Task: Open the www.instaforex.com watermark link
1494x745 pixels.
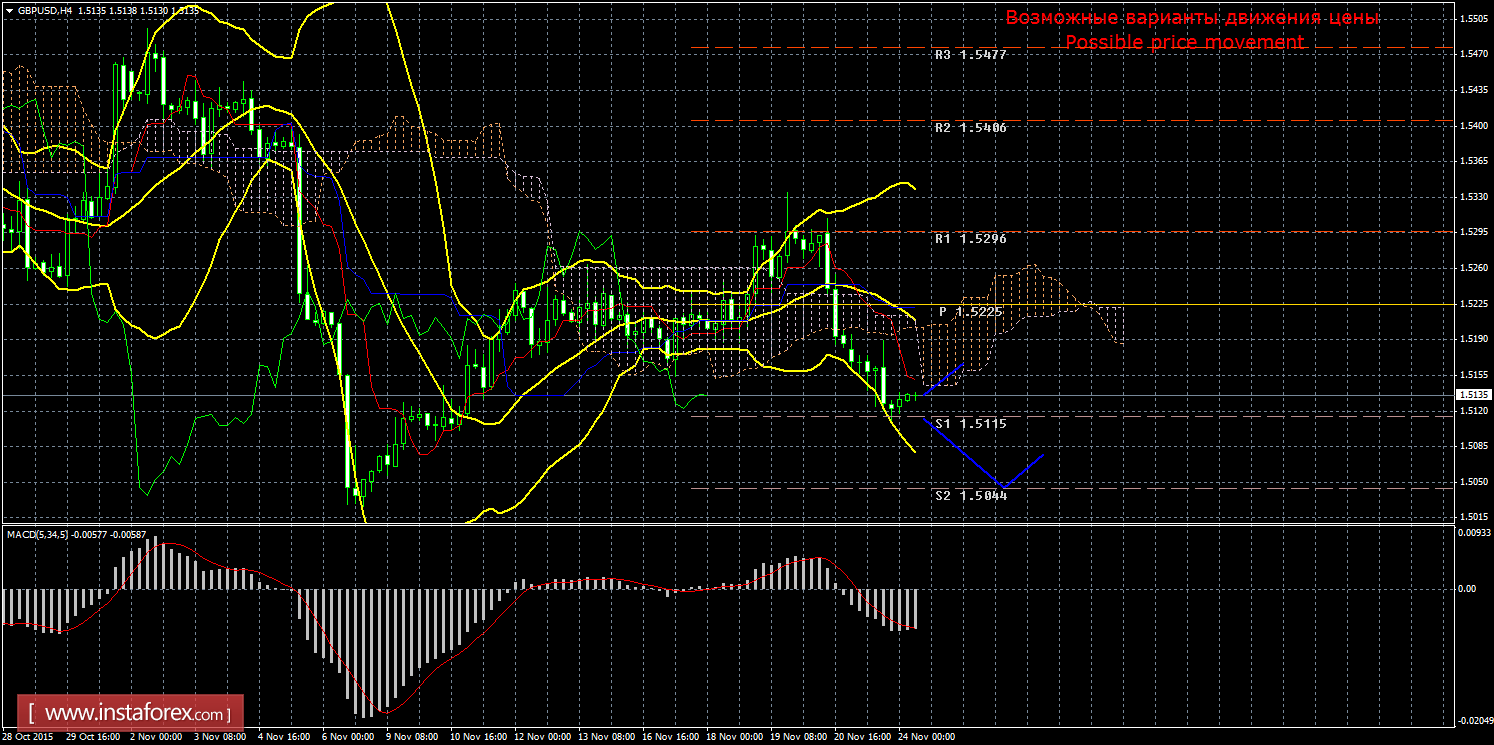Action: (x=136, y=714)
